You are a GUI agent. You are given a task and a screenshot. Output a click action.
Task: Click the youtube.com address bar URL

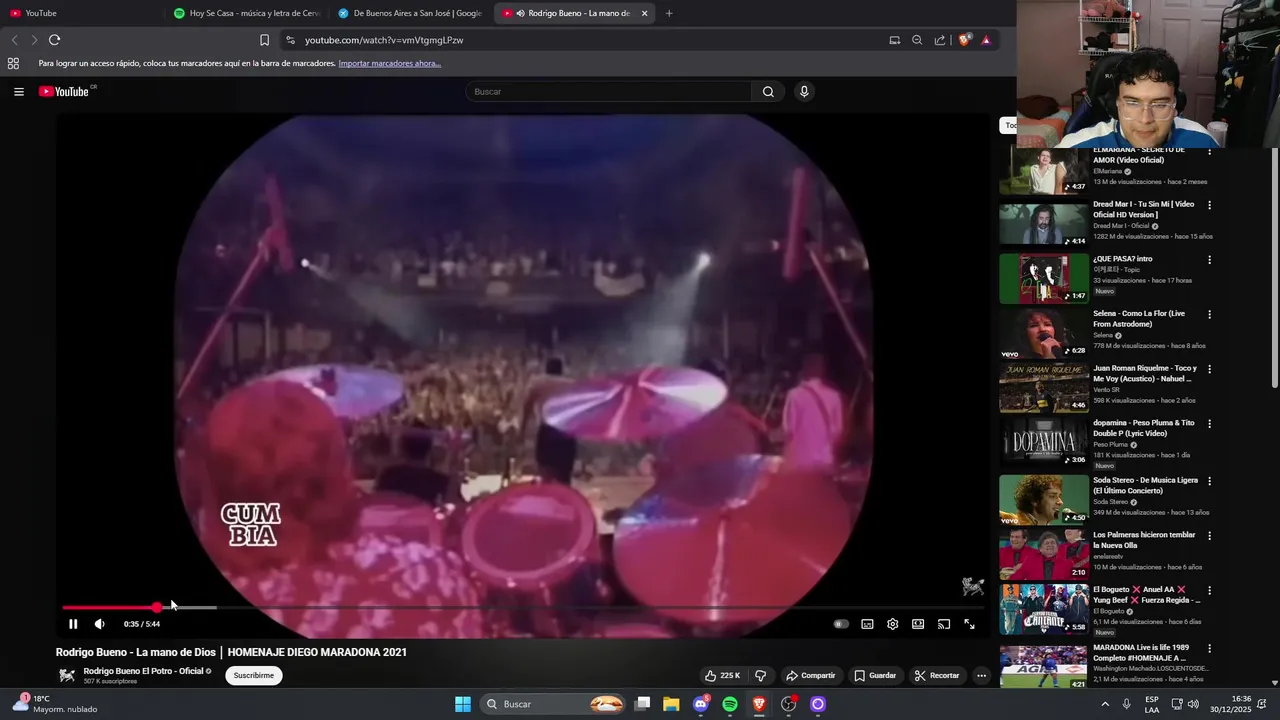(x=384, y=40)
